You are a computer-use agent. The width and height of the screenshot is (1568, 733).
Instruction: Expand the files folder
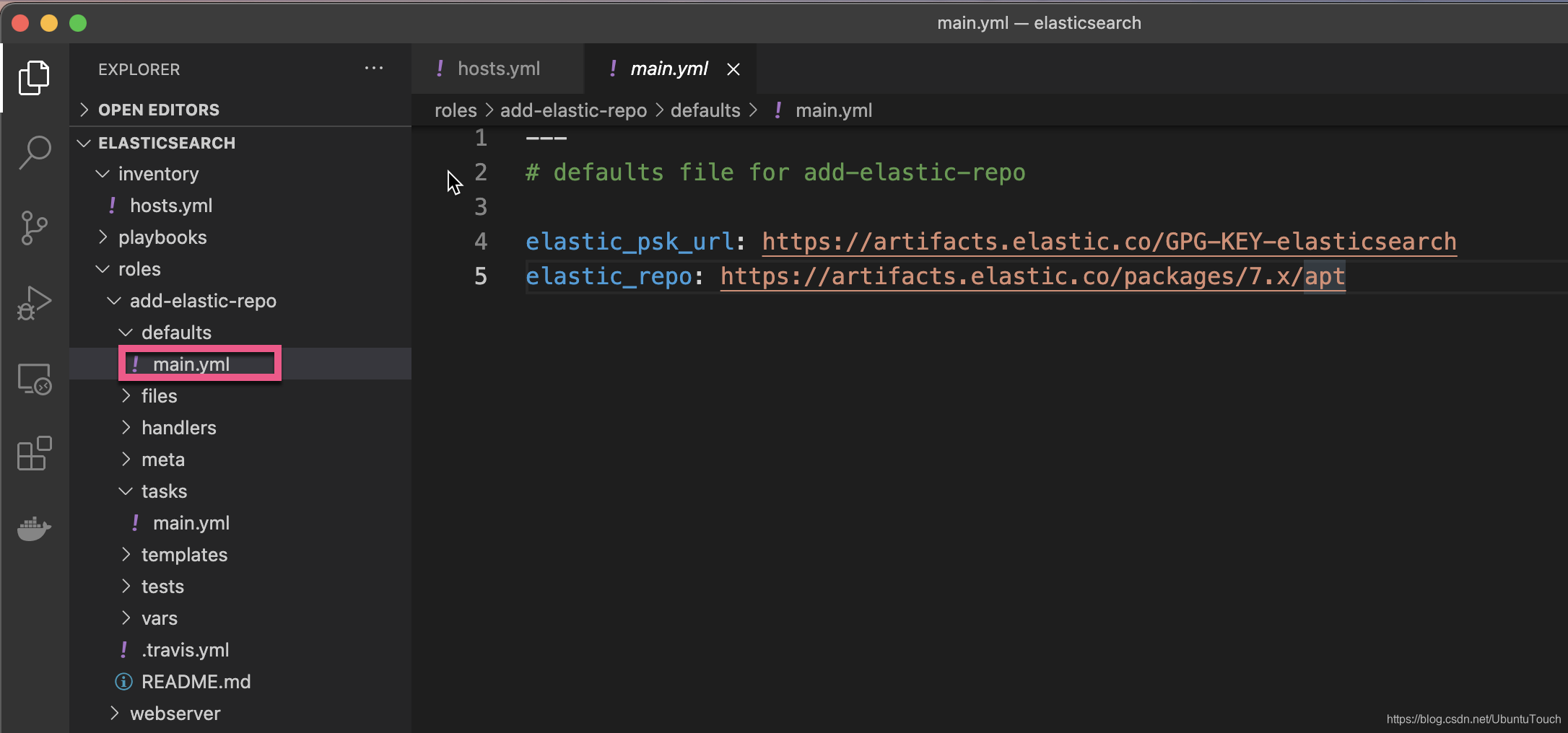[240, 396]
